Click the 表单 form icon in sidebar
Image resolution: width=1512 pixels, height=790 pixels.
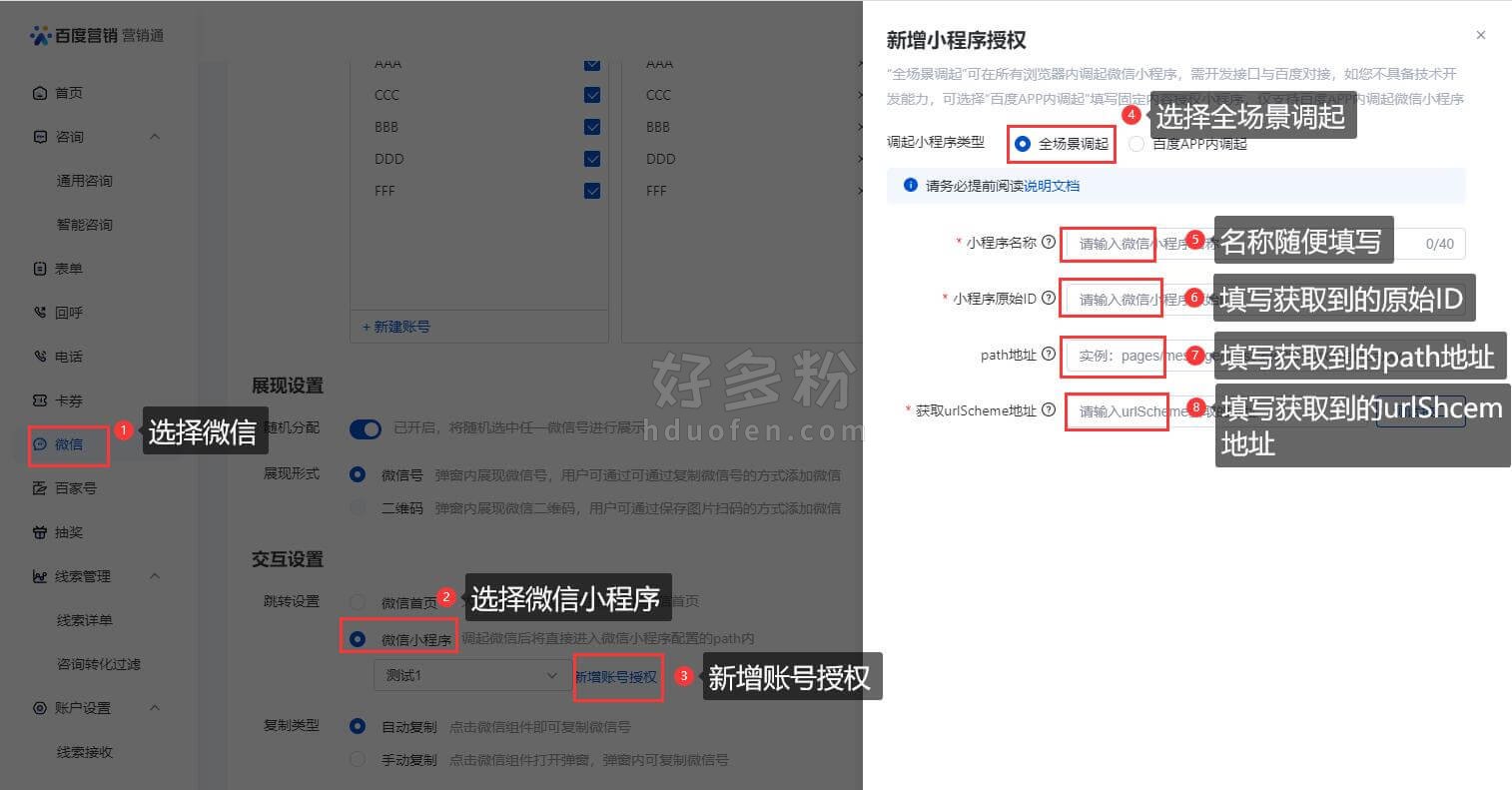point(40,269)
